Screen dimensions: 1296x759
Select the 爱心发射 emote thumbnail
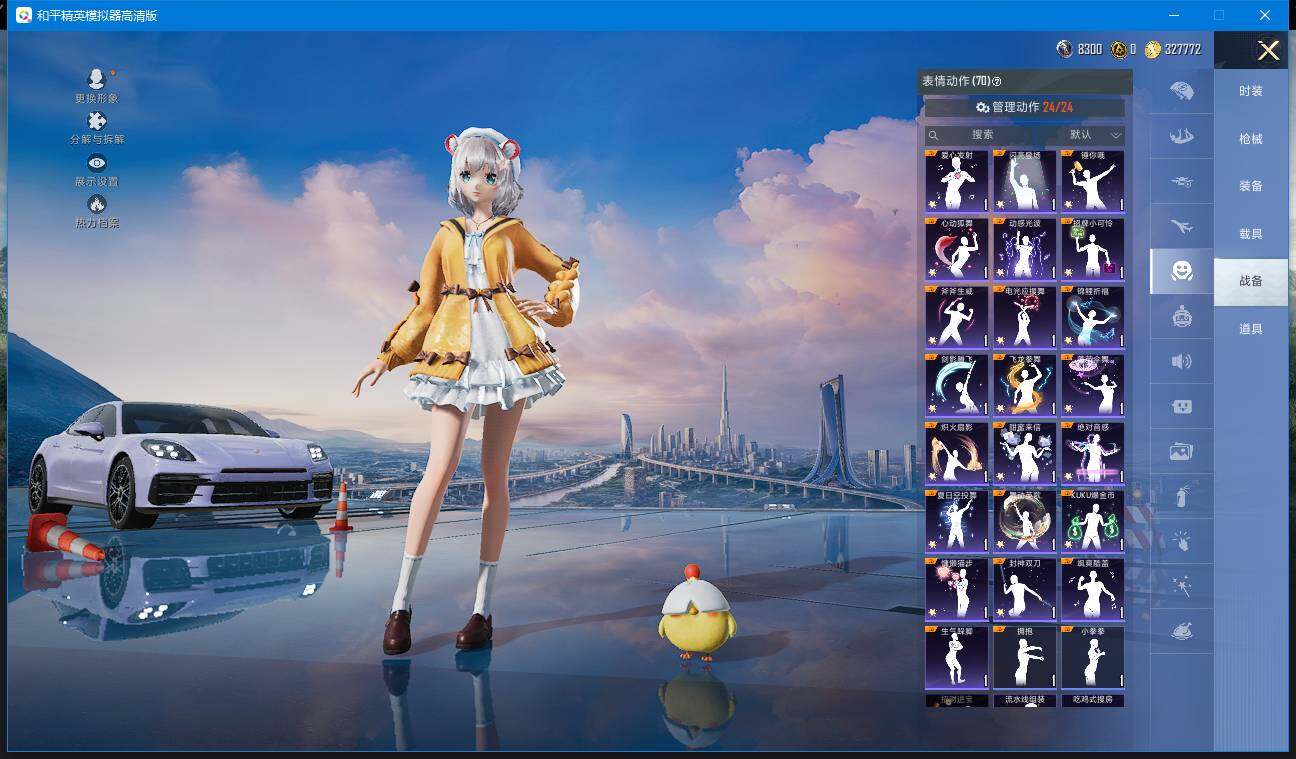956,181
